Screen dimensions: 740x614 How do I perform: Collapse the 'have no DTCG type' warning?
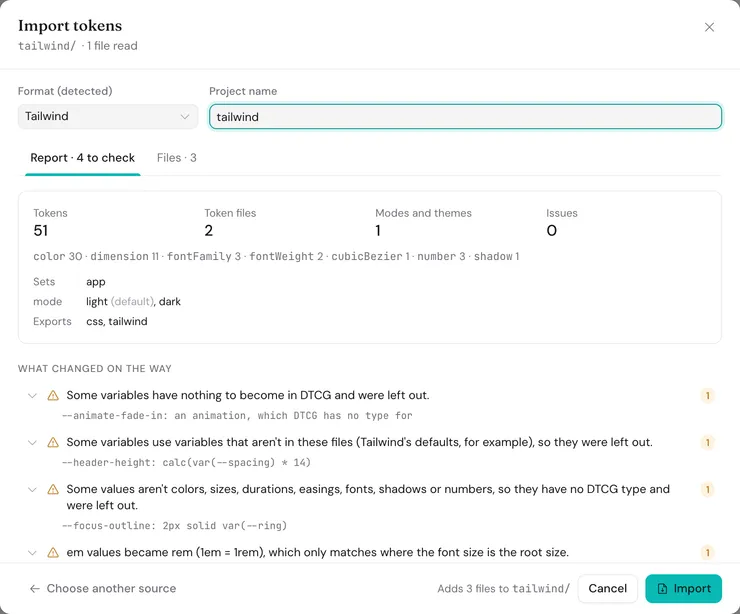[32, 489]
